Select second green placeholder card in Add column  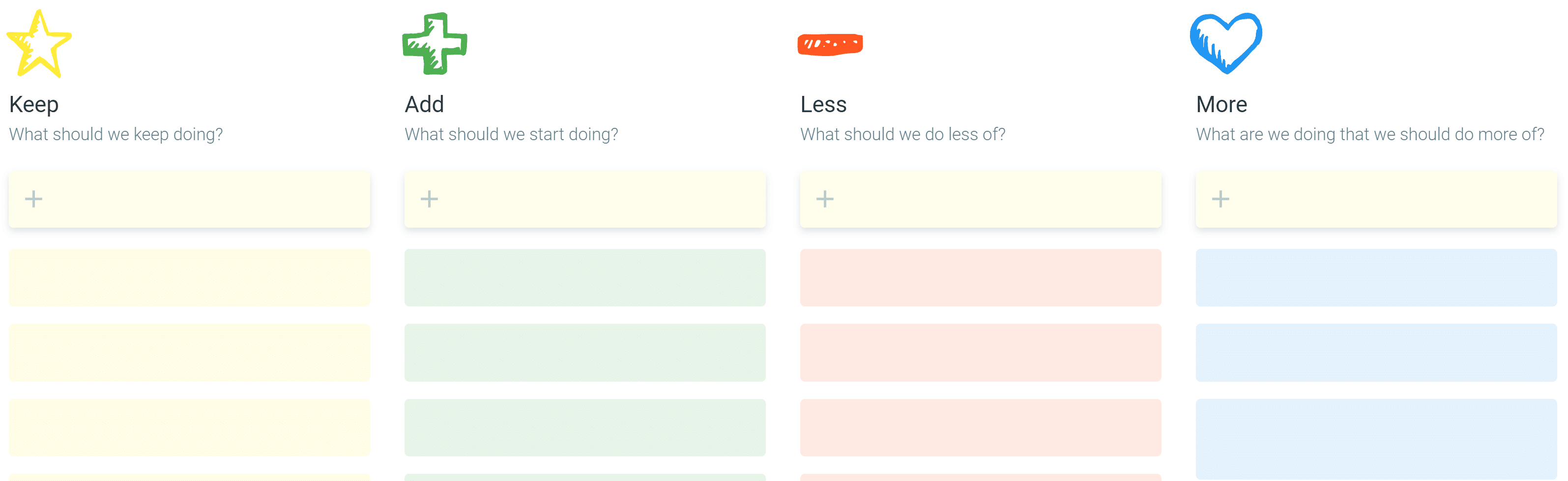[x=585, y=353]
